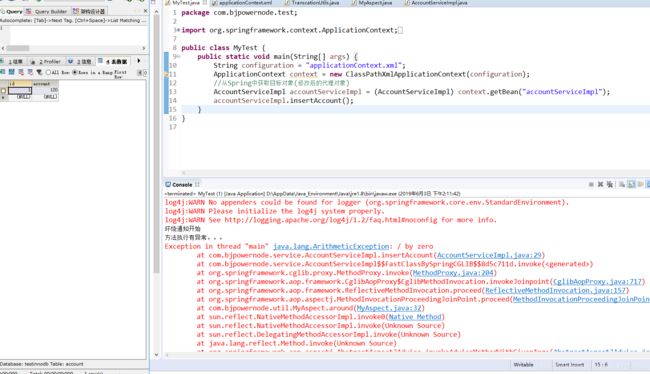Open the java.lang.ArithmeticException link
650x374 pixels.
coord(331,246)
